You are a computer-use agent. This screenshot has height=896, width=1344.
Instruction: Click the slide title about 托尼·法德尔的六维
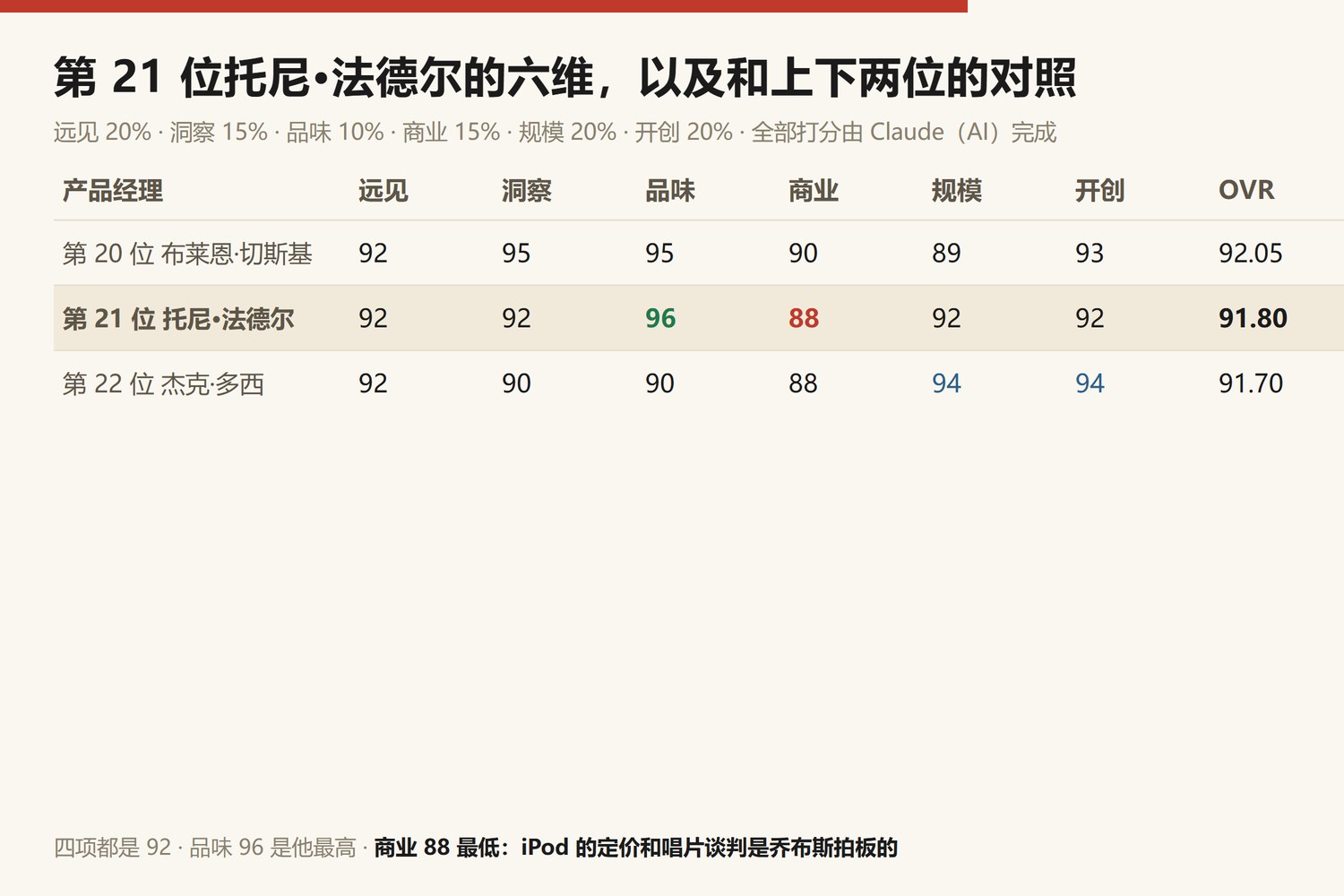coord(564,77)
